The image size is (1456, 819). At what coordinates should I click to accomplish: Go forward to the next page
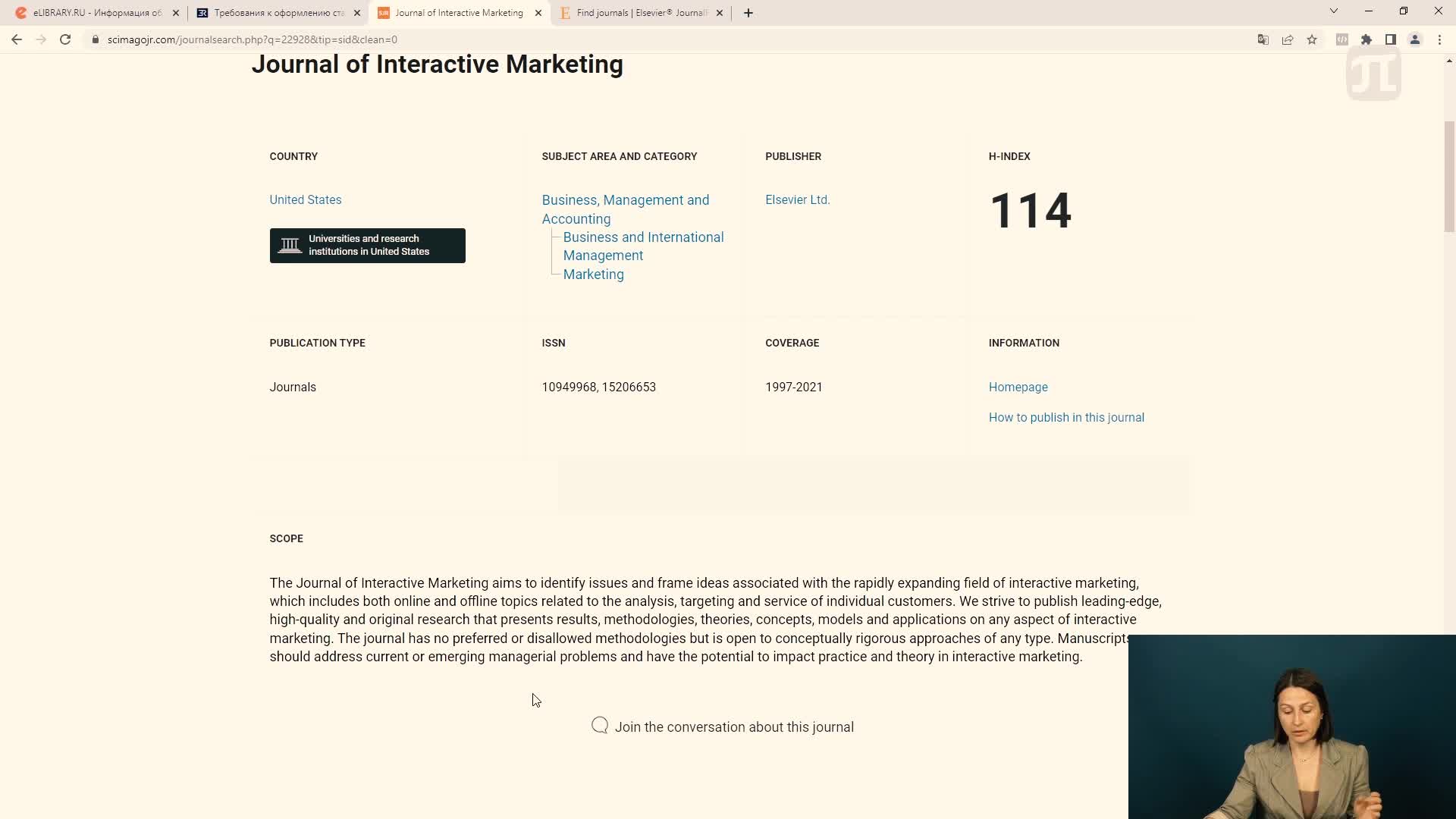pos(41,39)
